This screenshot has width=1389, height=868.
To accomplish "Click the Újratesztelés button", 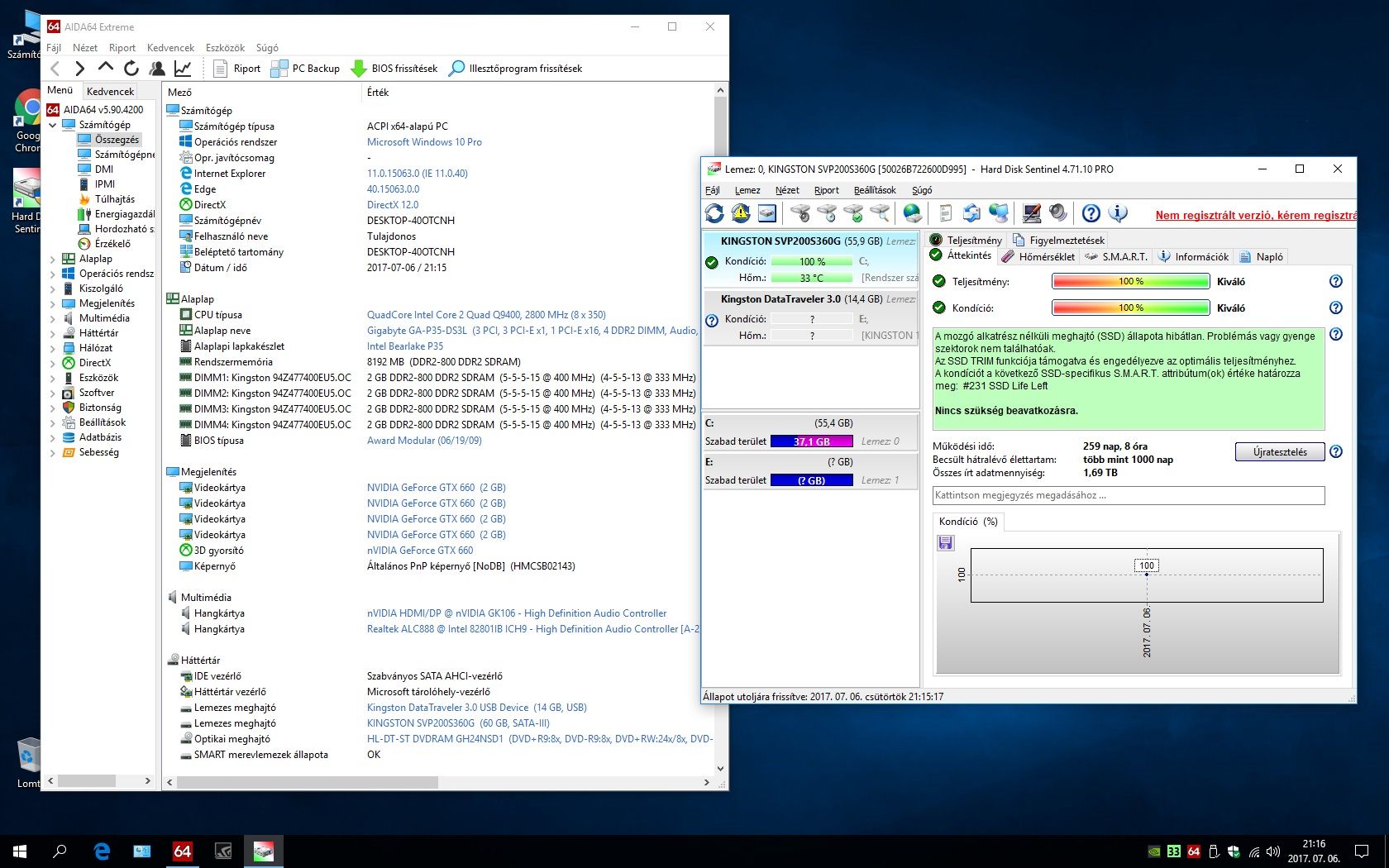I will pyautogui.click(x=1280, y=452).
